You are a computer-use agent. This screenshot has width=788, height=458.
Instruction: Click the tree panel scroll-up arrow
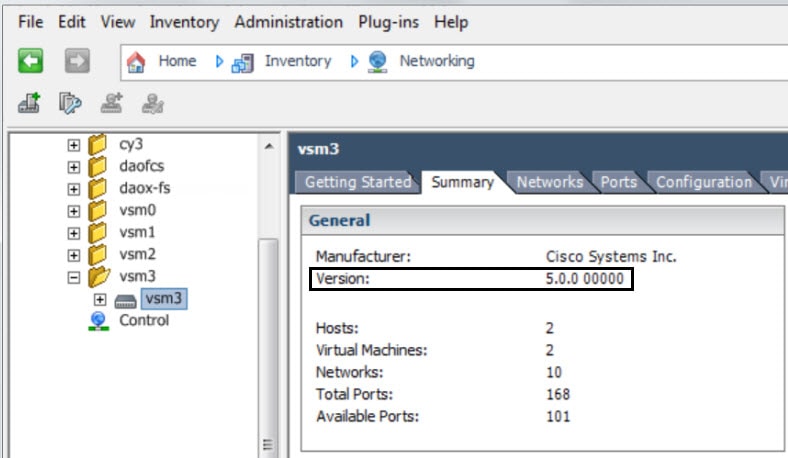tap(268, 147)
